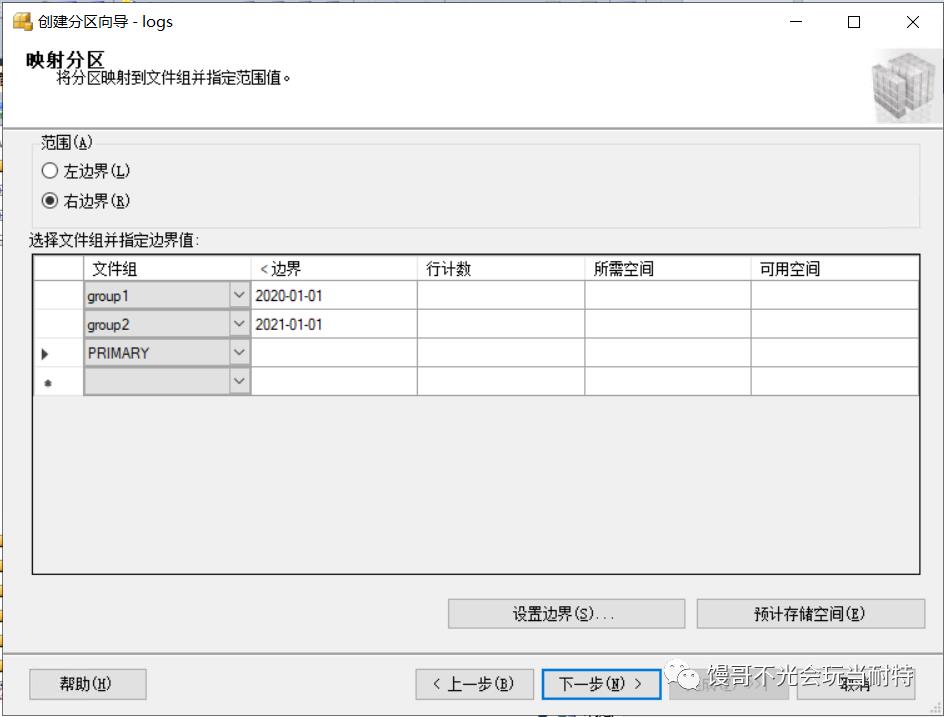
Task: Open the empty new-row filegroup dropdown
Action: click(x=239, y=381)
